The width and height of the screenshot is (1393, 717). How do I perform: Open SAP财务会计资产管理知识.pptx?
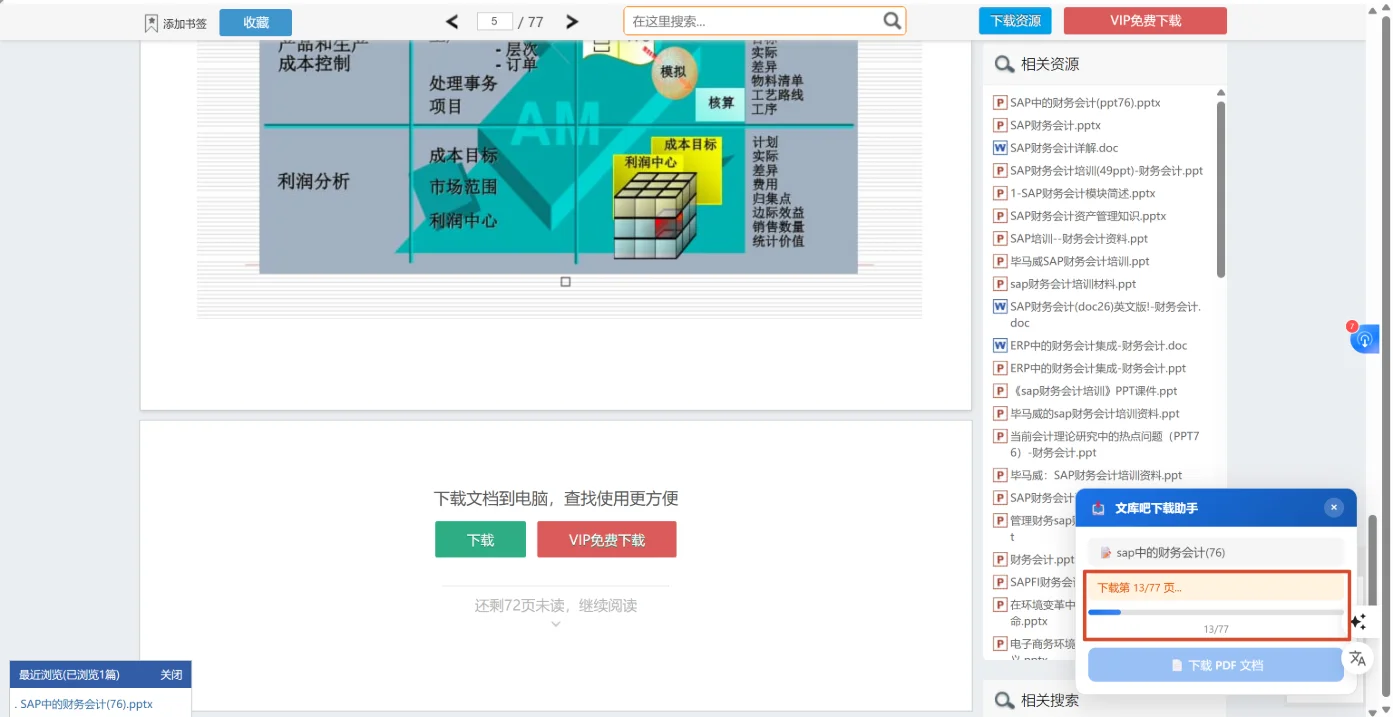[x=1088, y=216]
